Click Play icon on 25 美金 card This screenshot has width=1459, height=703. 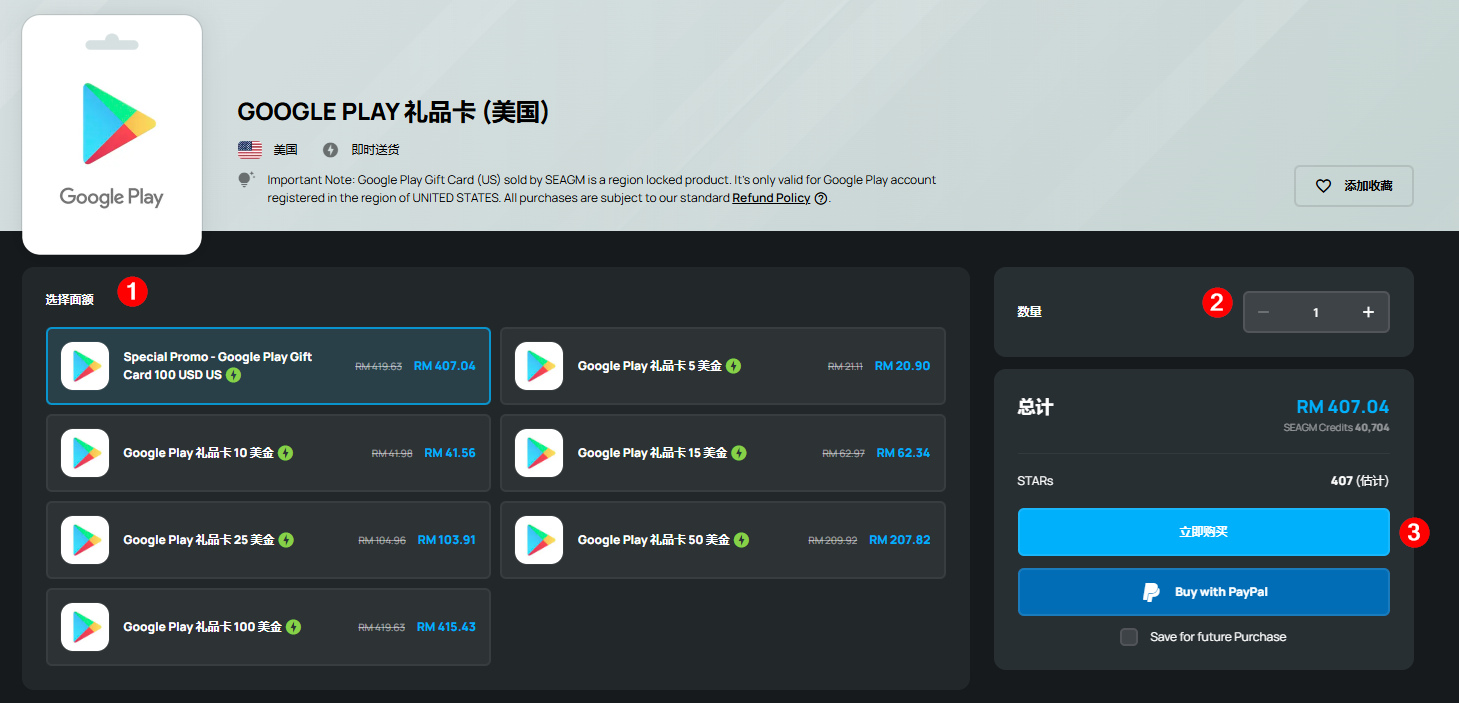85,540
